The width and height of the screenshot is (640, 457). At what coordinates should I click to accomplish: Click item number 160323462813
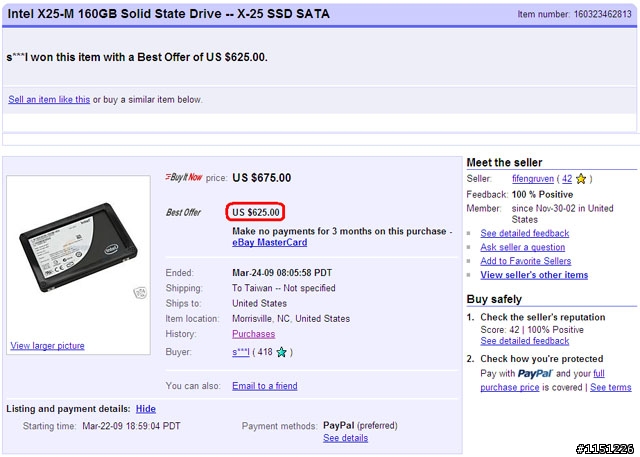[602, 14]
